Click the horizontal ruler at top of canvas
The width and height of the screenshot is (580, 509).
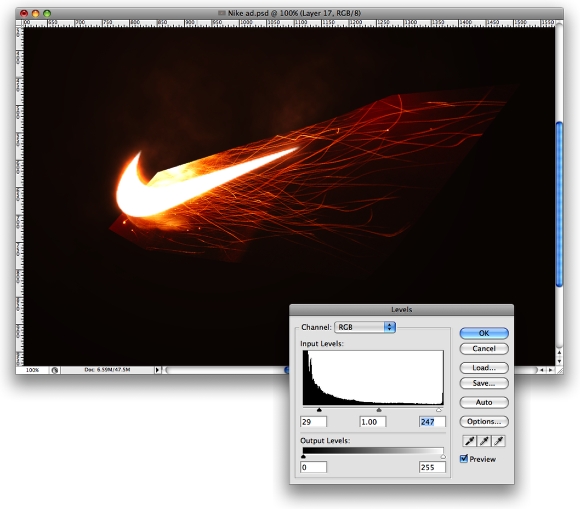click(289, 23)
